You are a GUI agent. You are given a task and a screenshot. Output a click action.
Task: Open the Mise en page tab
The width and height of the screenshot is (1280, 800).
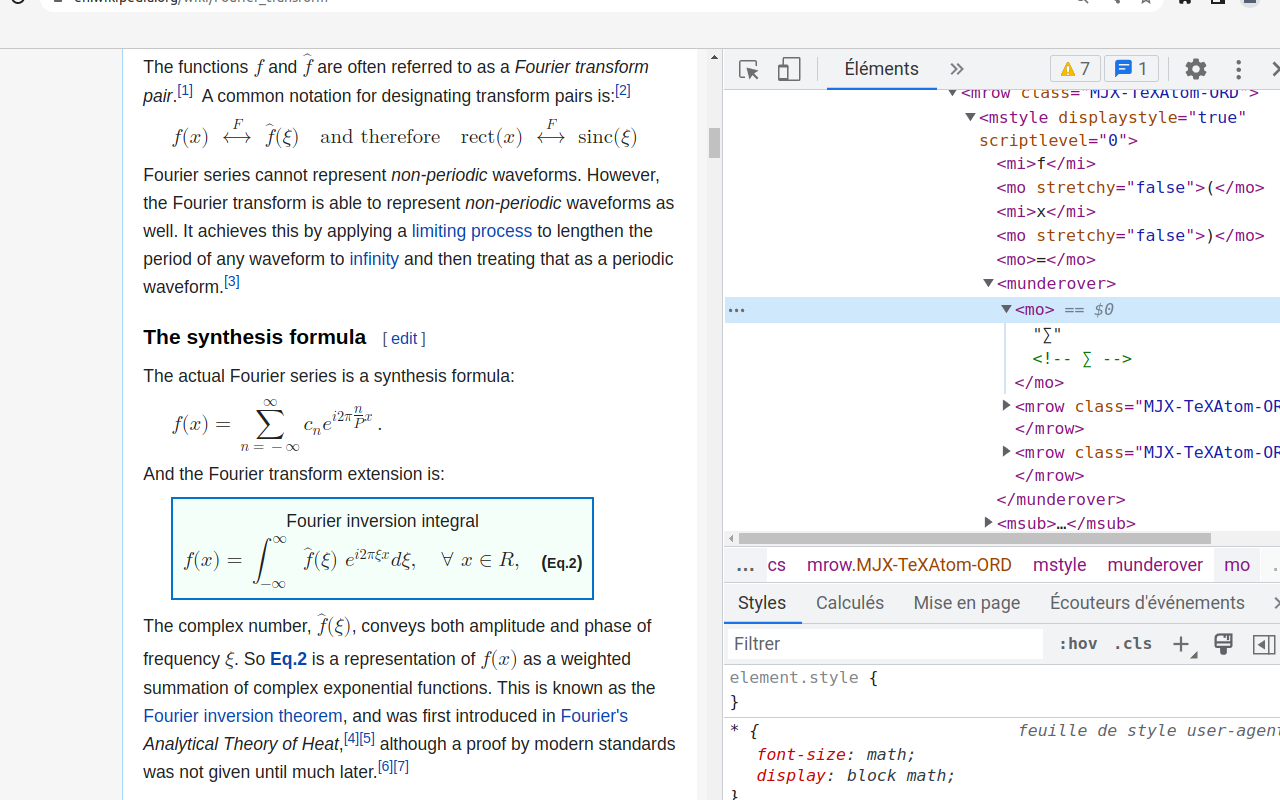click(x=967, y=603)
